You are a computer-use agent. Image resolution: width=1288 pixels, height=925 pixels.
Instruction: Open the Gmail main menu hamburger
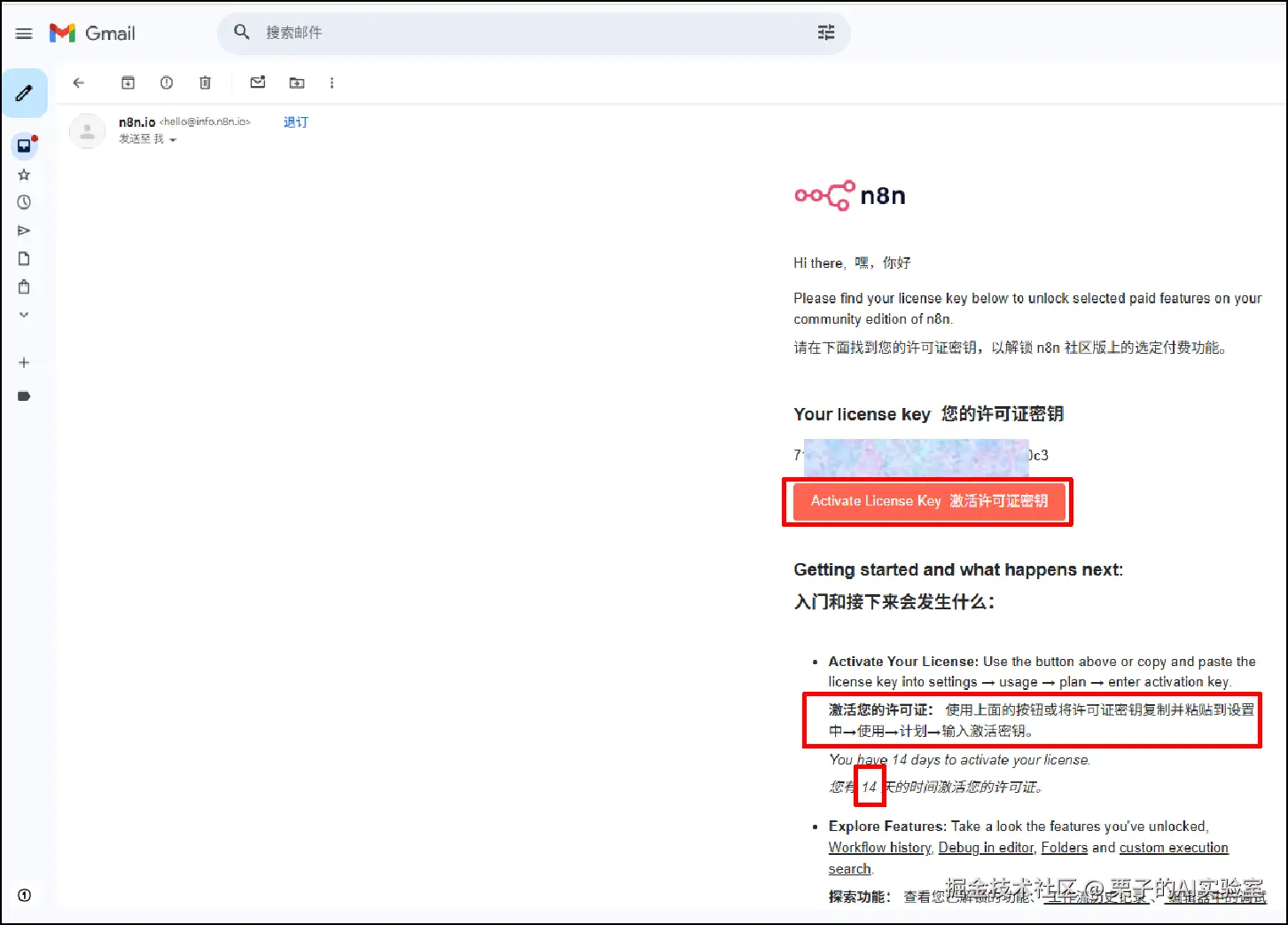tap(24, 34)
